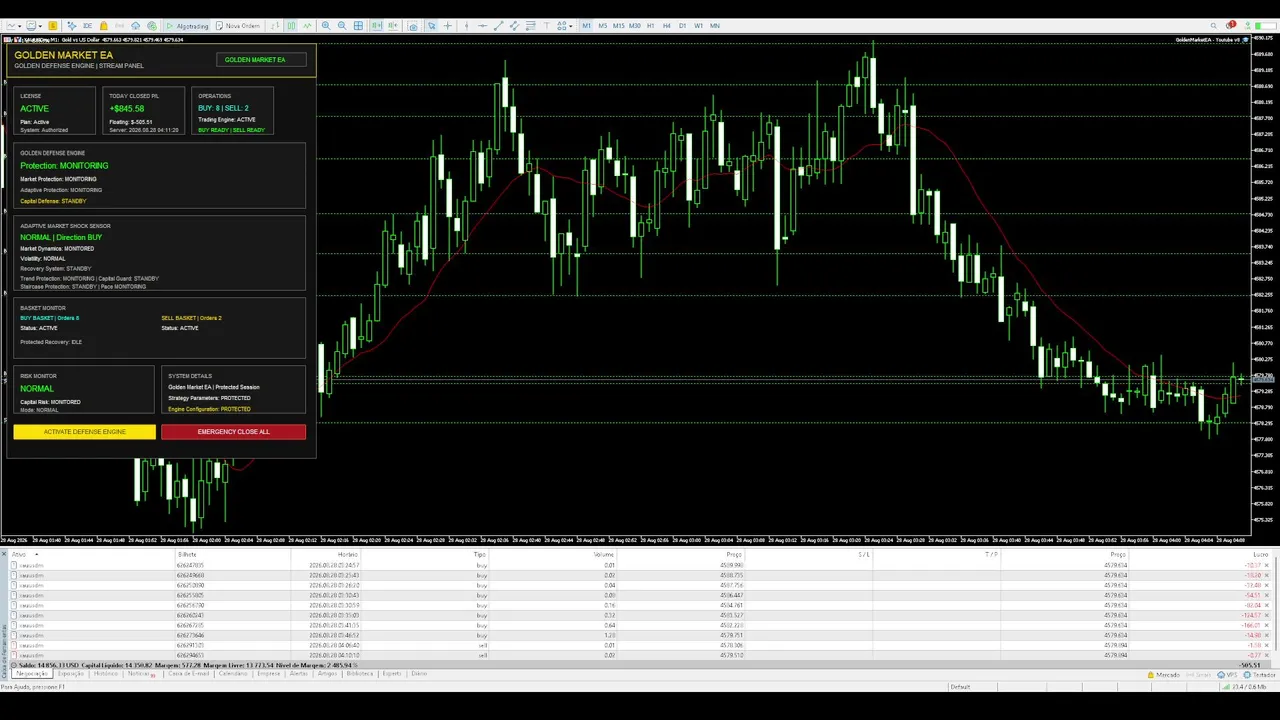Click the yellow S icon in toolbar
The height and width of the screenshot is (720, 1280).
53,25
